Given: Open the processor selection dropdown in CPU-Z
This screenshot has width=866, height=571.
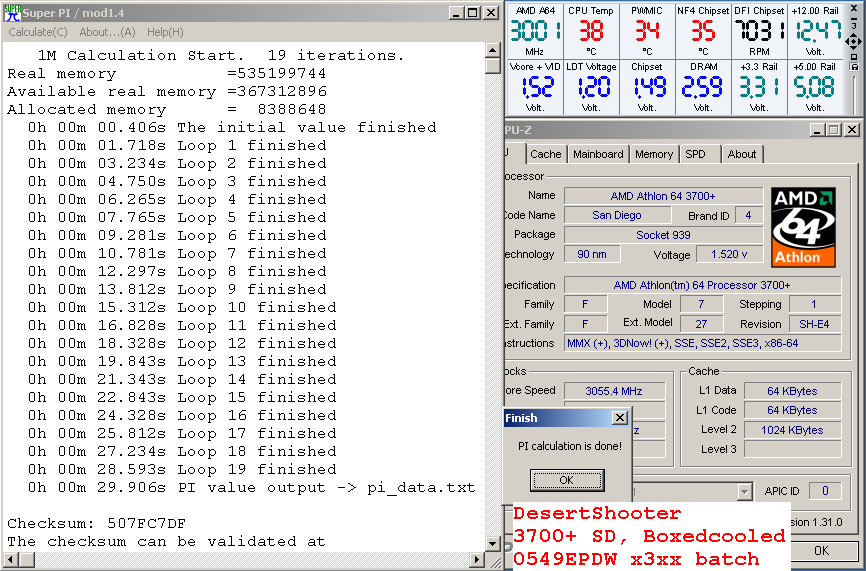Looking at the screenshot, I should pyautogui.click(x=744, y=491).
